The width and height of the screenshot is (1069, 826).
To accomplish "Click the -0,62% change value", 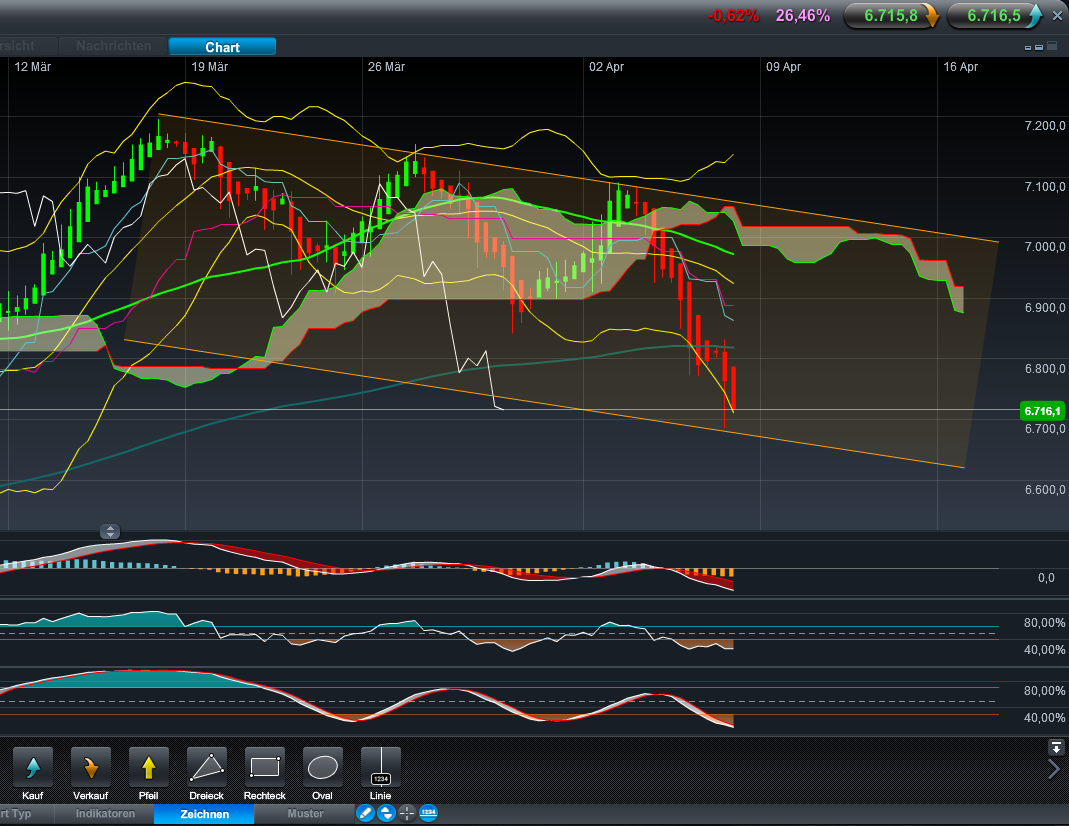I will [x=734, y=16].
